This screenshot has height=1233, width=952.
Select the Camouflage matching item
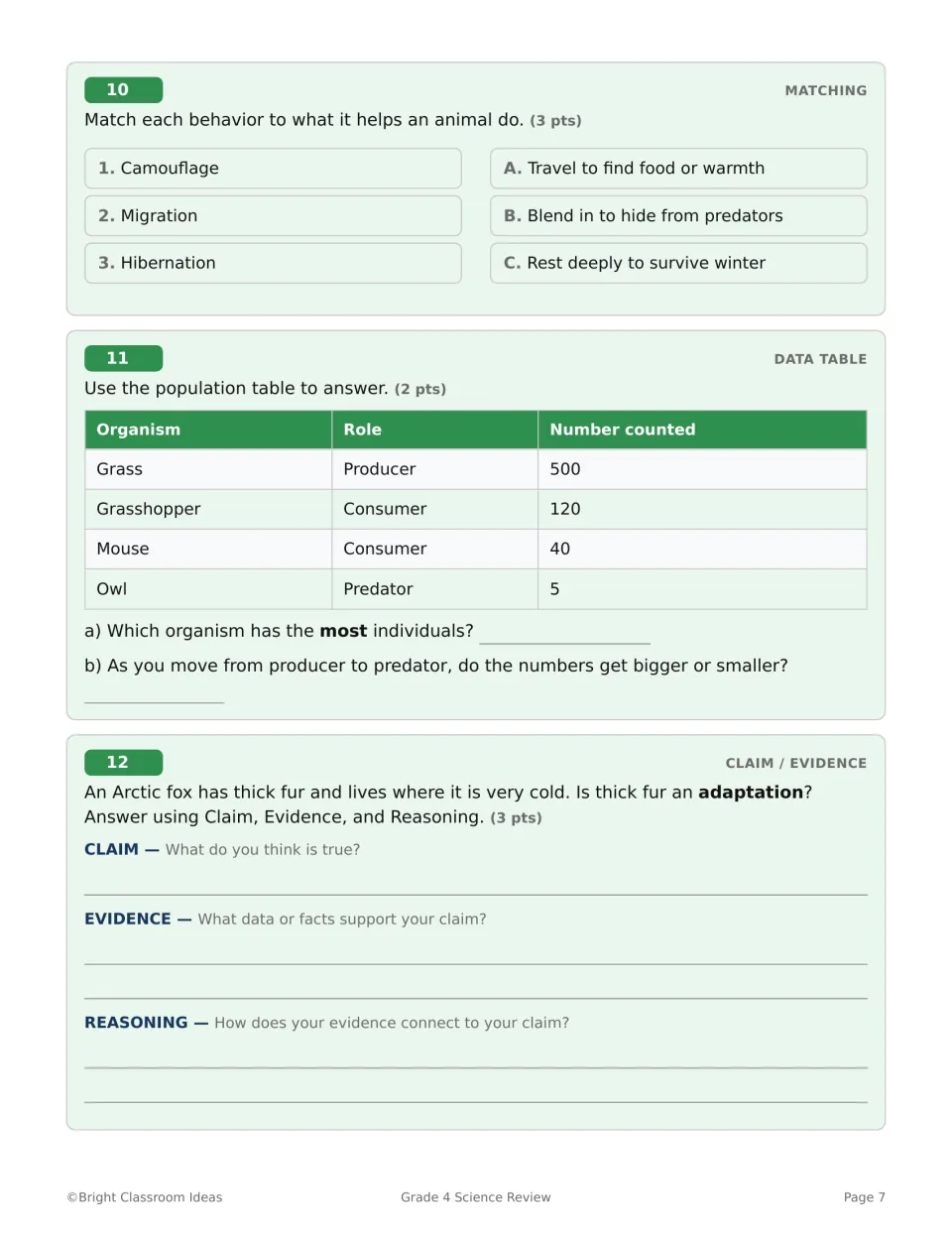click(273, 169)
